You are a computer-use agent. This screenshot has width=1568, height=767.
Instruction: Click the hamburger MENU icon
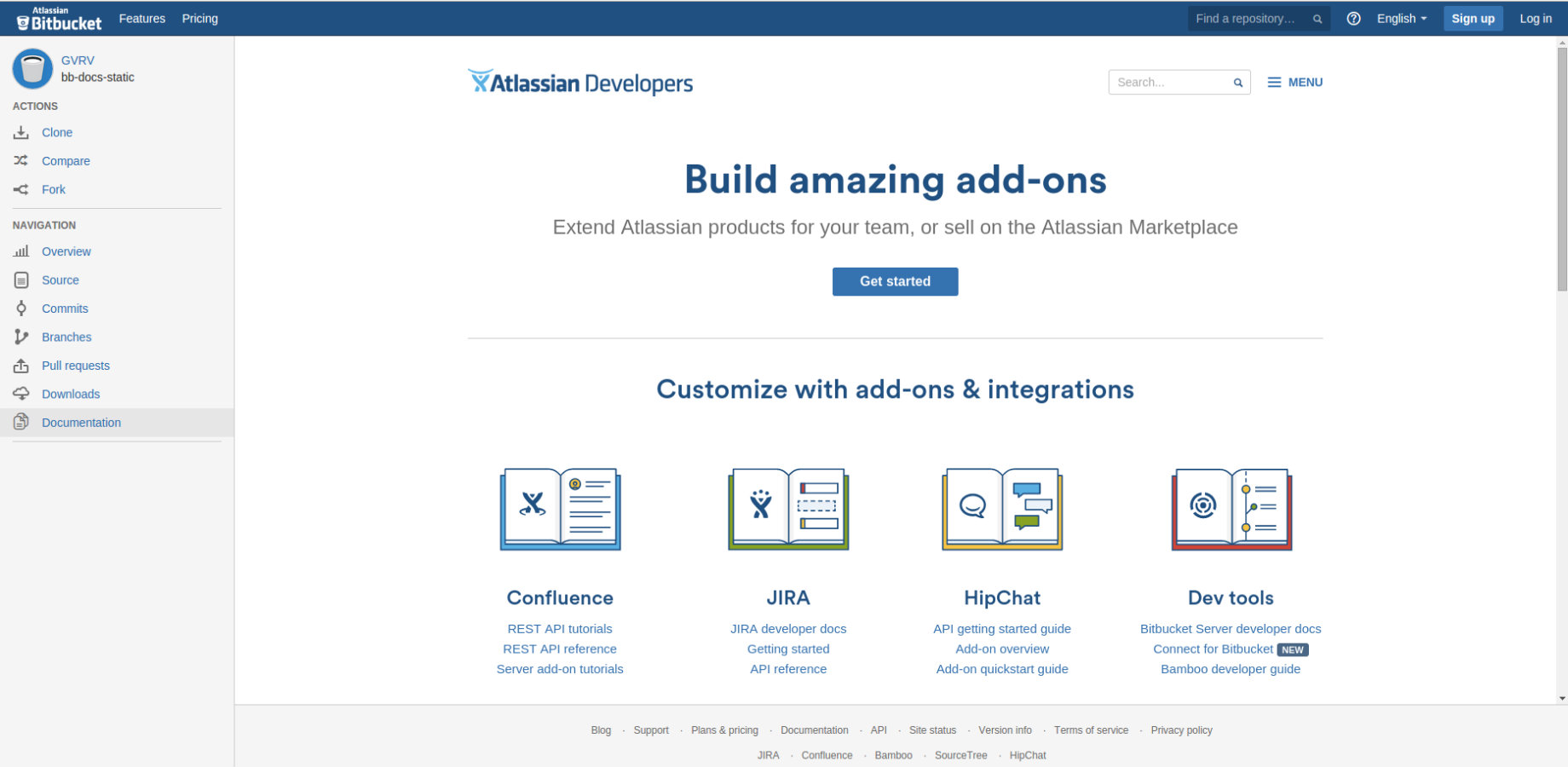(x=1274, y=83)
